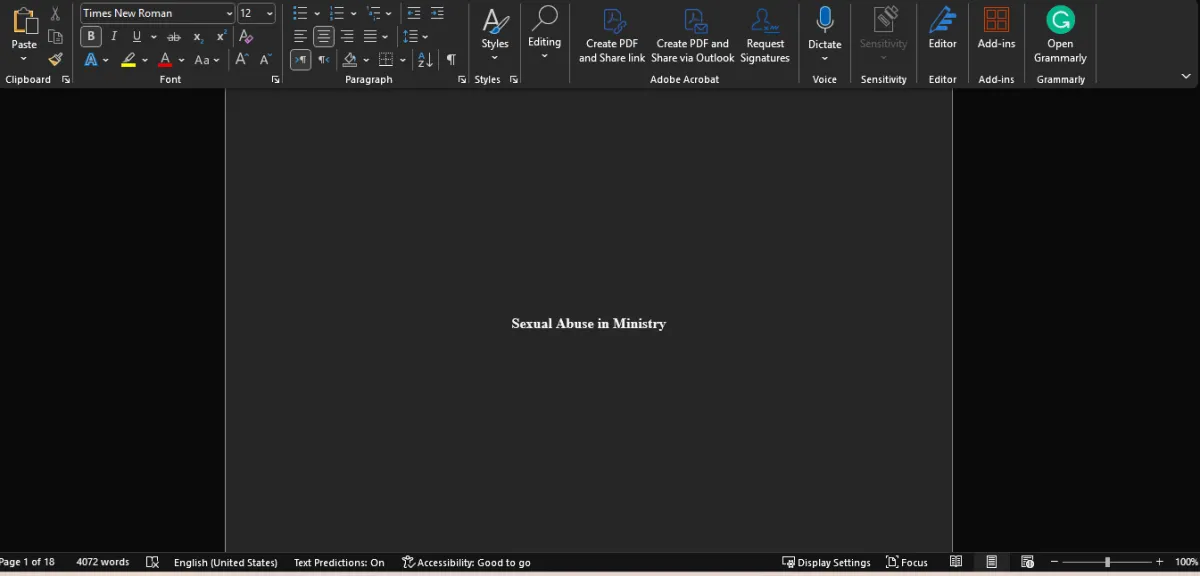The height and width of the screenshot is (576, 1200).
Task: Open the Add-ins gallery
Action: tap(996, 30)
